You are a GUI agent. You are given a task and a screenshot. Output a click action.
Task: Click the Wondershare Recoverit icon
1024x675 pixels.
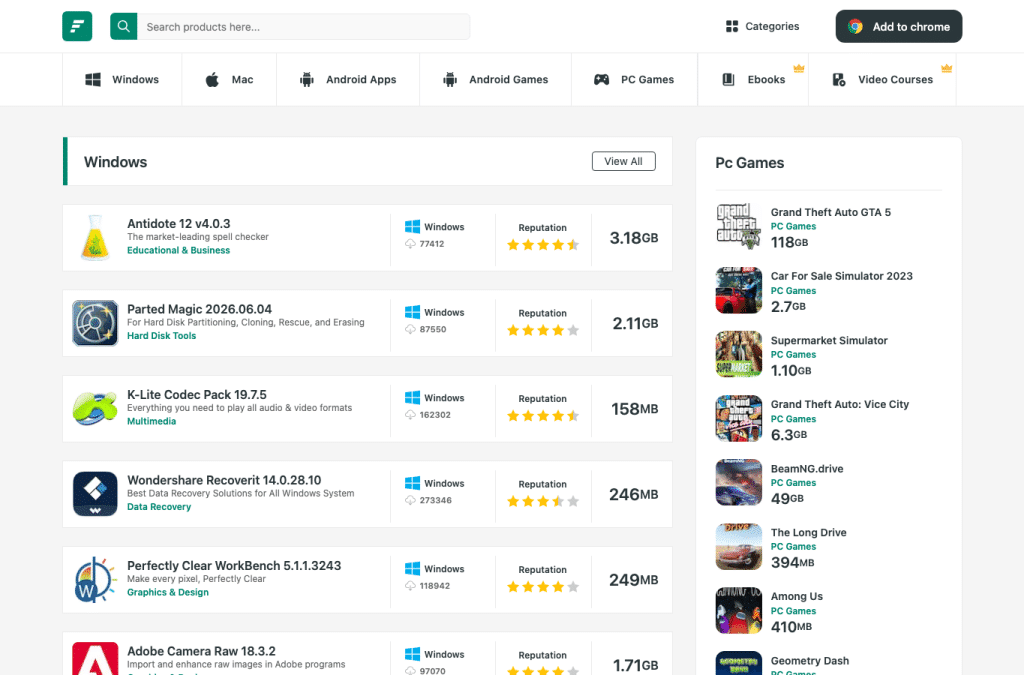95,494
